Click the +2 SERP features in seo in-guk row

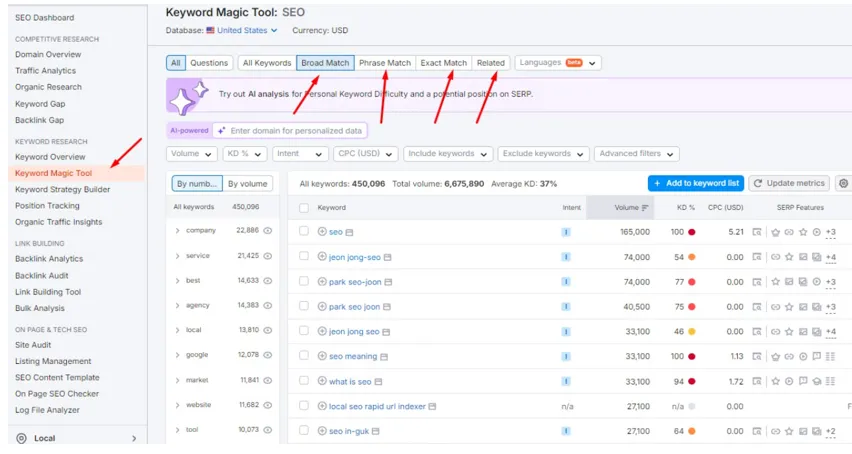tap(831, 431)
